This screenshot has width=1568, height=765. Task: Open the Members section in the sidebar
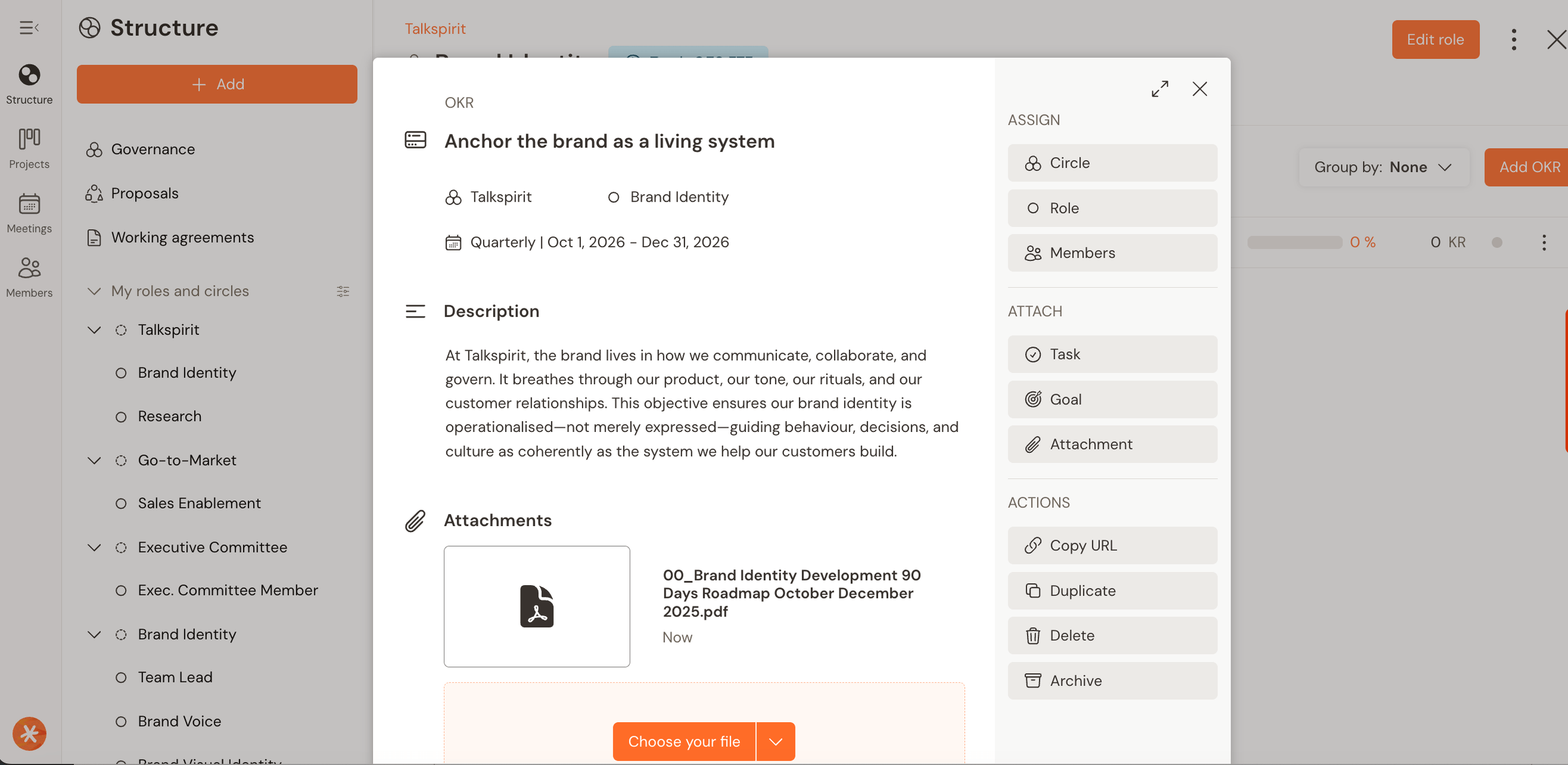pyautogui.click(x=28, y=277)
